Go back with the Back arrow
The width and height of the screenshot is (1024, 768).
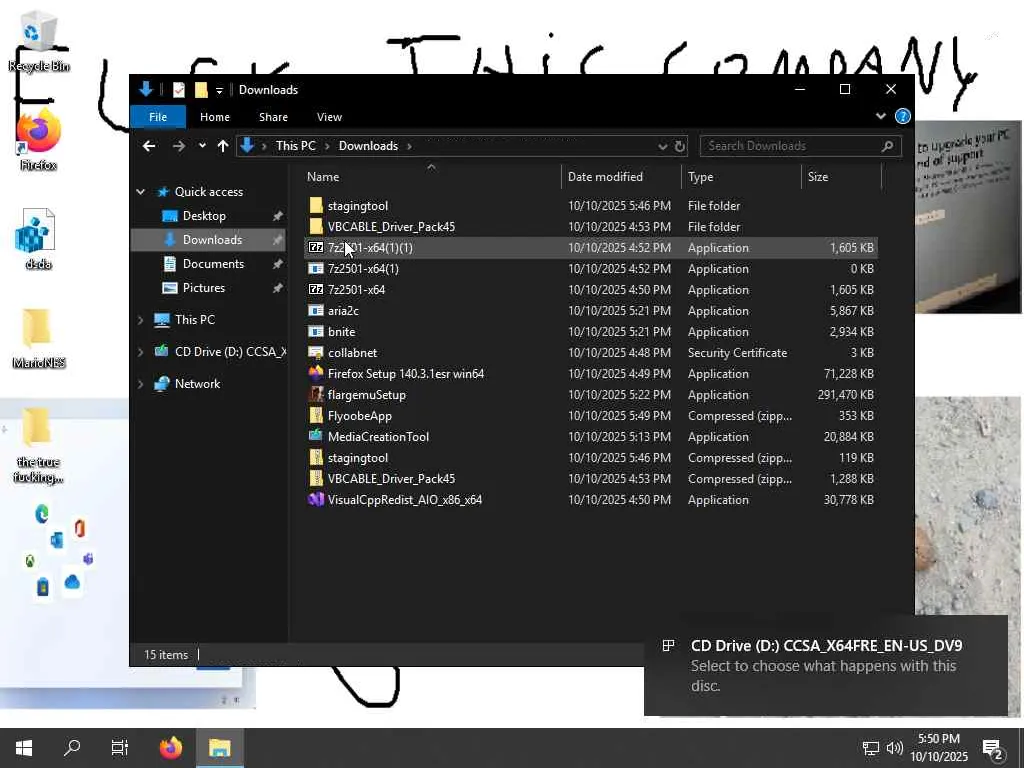[x=149, y=146]
